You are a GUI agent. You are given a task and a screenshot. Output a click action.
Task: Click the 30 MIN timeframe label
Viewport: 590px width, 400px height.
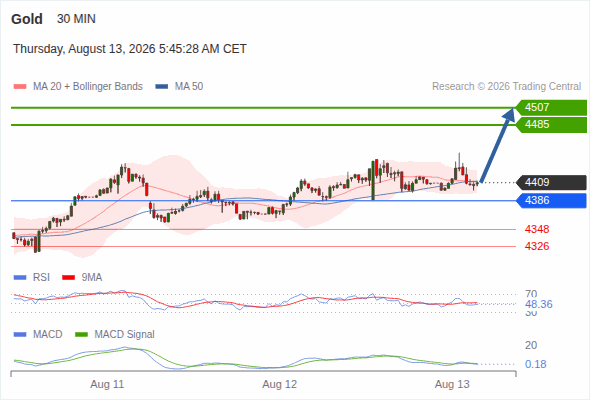tap(76, 19)
